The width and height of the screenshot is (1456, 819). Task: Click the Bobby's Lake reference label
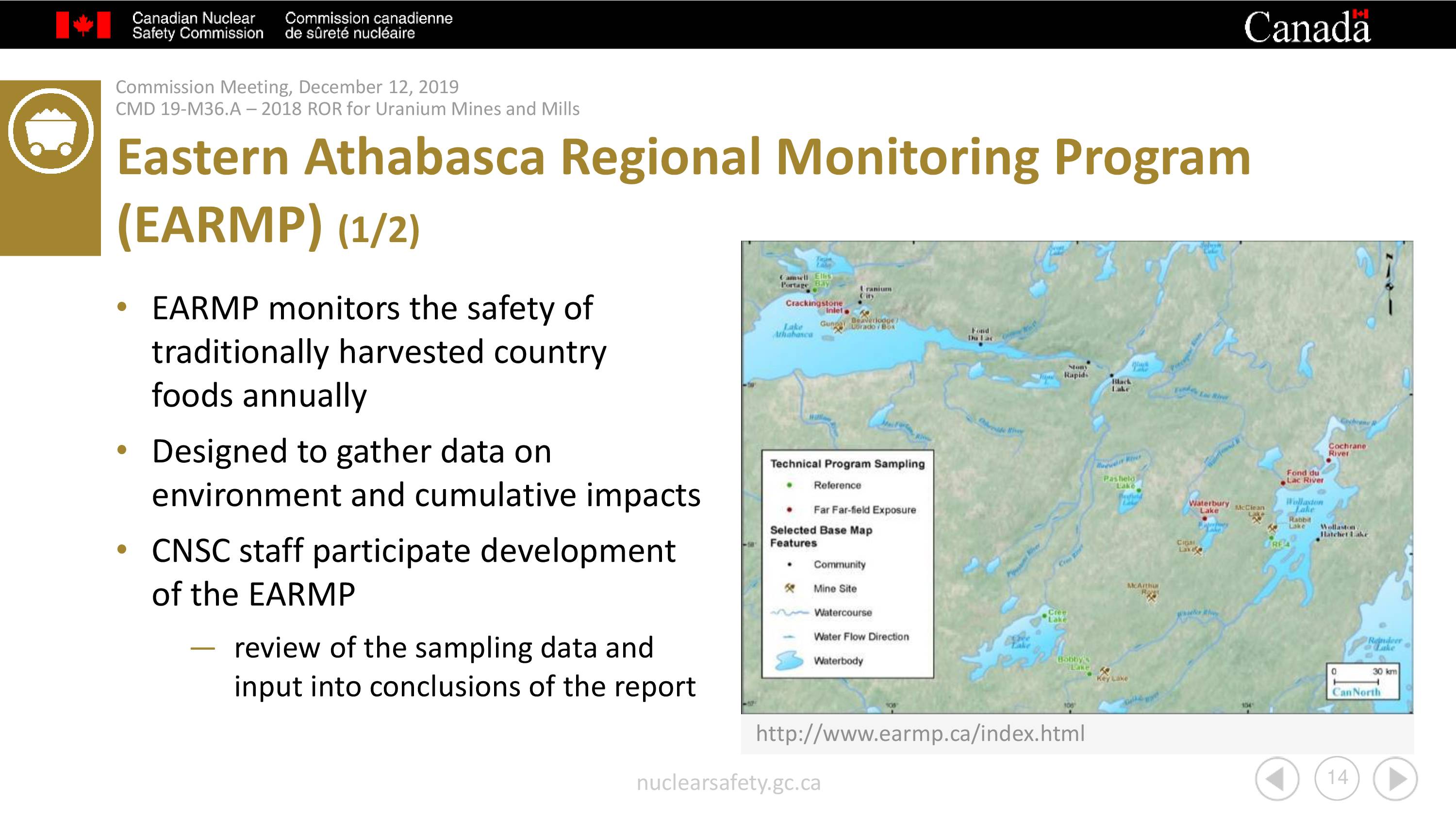tap(1074, 663)
